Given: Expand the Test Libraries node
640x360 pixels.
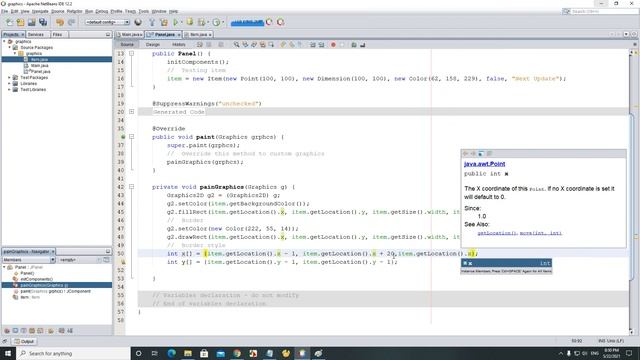Looking at the screenshot, I should 9,89.
